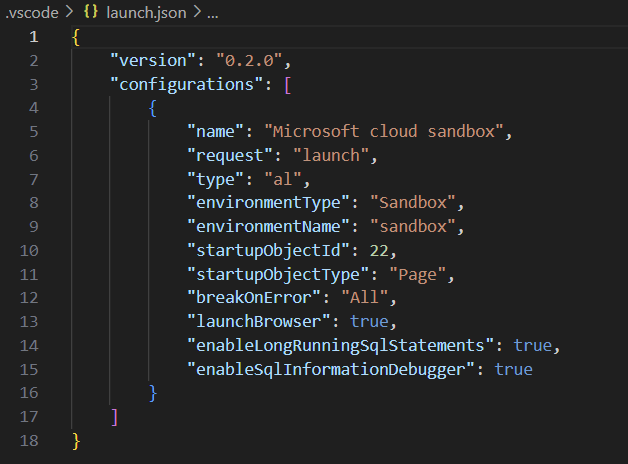Click the true value on line 15
This screenshot has height=464, width=628.
pos(513,370)
